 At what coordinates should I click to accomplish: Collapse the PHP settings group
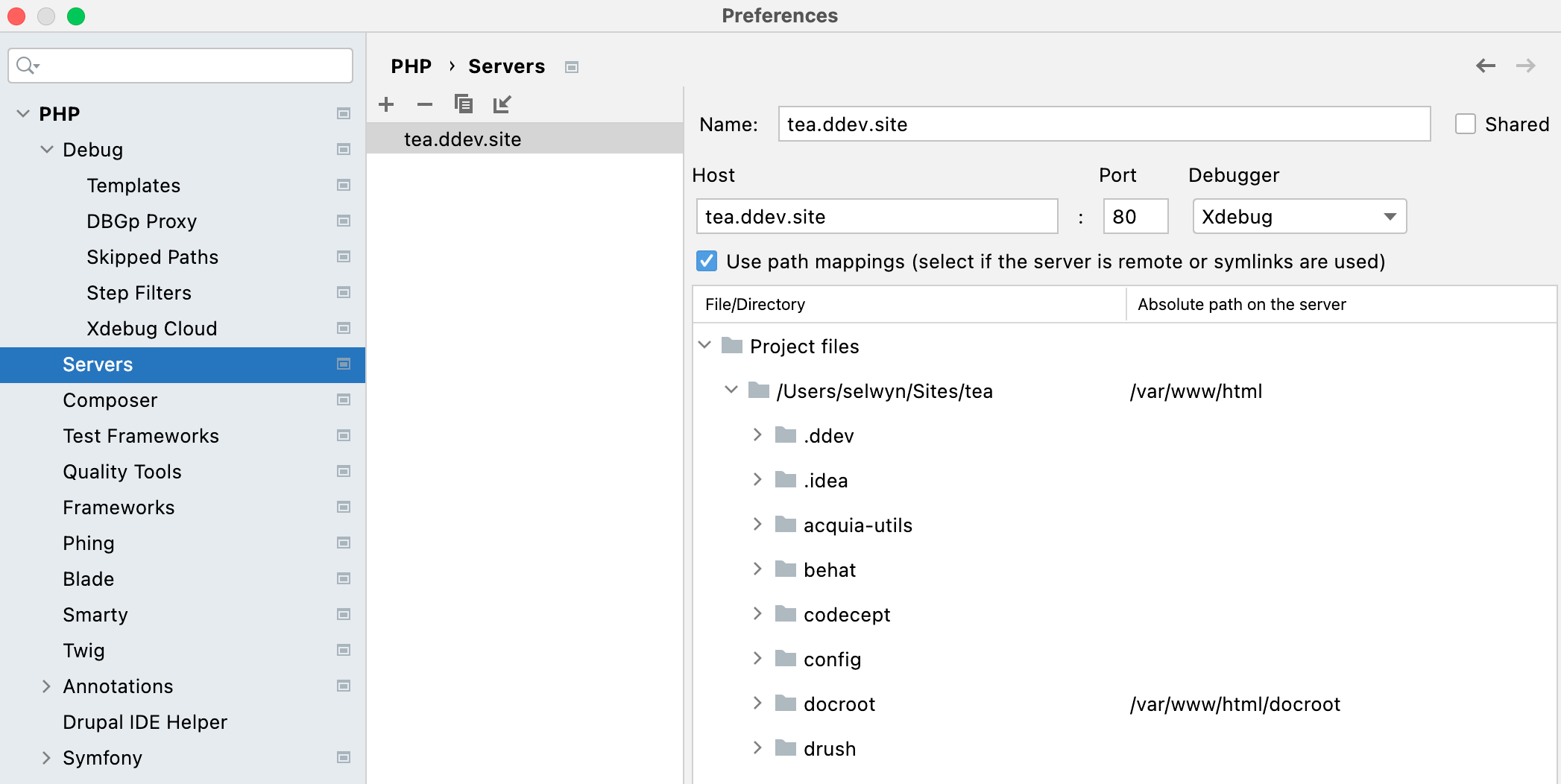point(23,113)
